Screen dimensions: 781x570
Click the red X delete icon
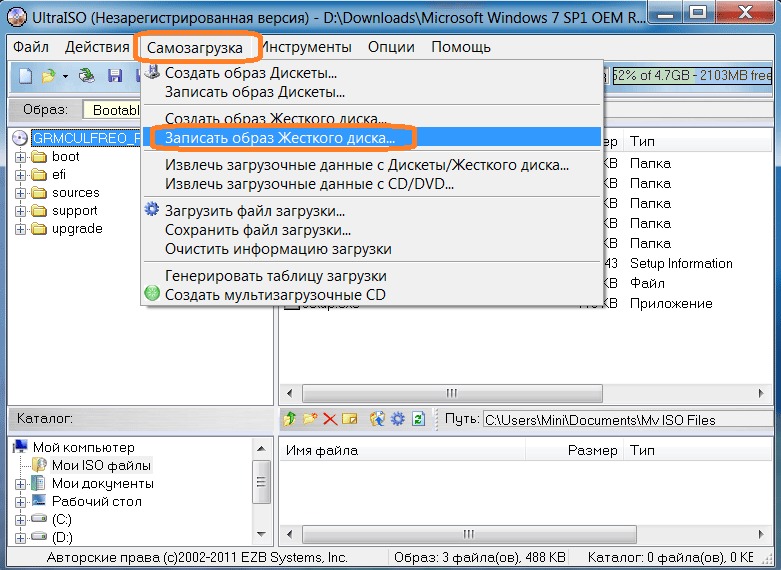(329, 420)
